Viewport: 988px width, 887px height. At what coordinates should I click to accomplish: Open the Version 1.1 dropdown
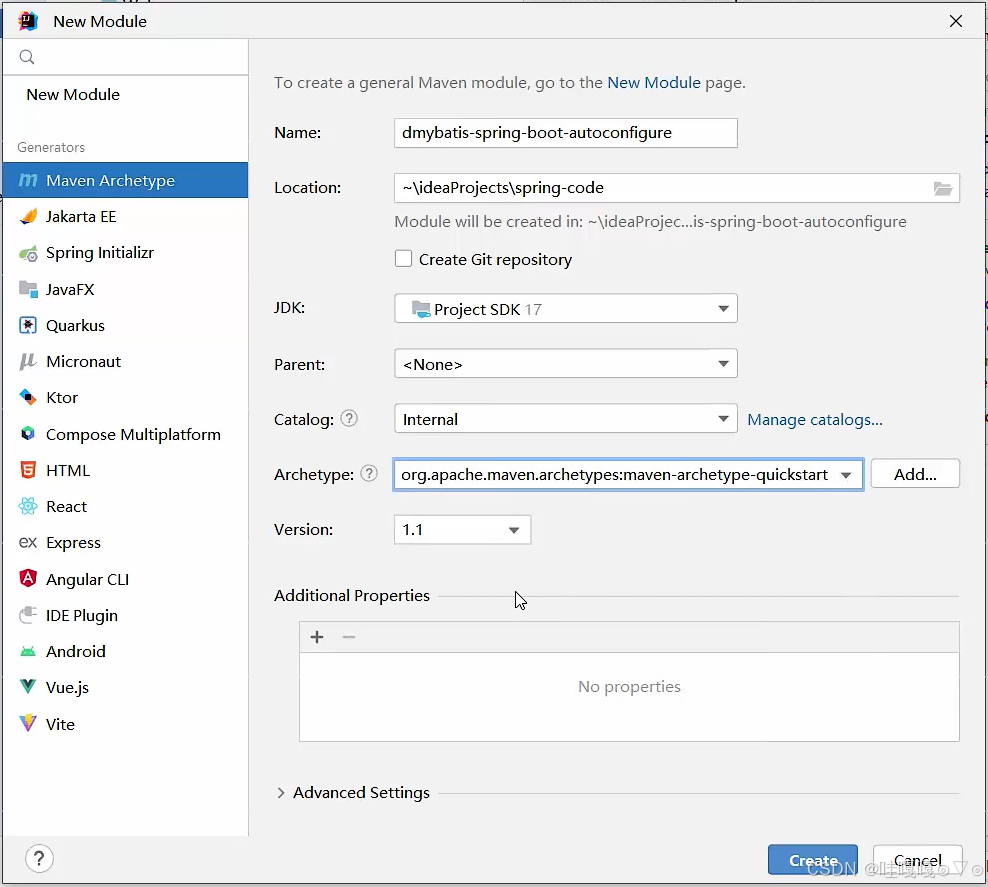coord(462,530)
